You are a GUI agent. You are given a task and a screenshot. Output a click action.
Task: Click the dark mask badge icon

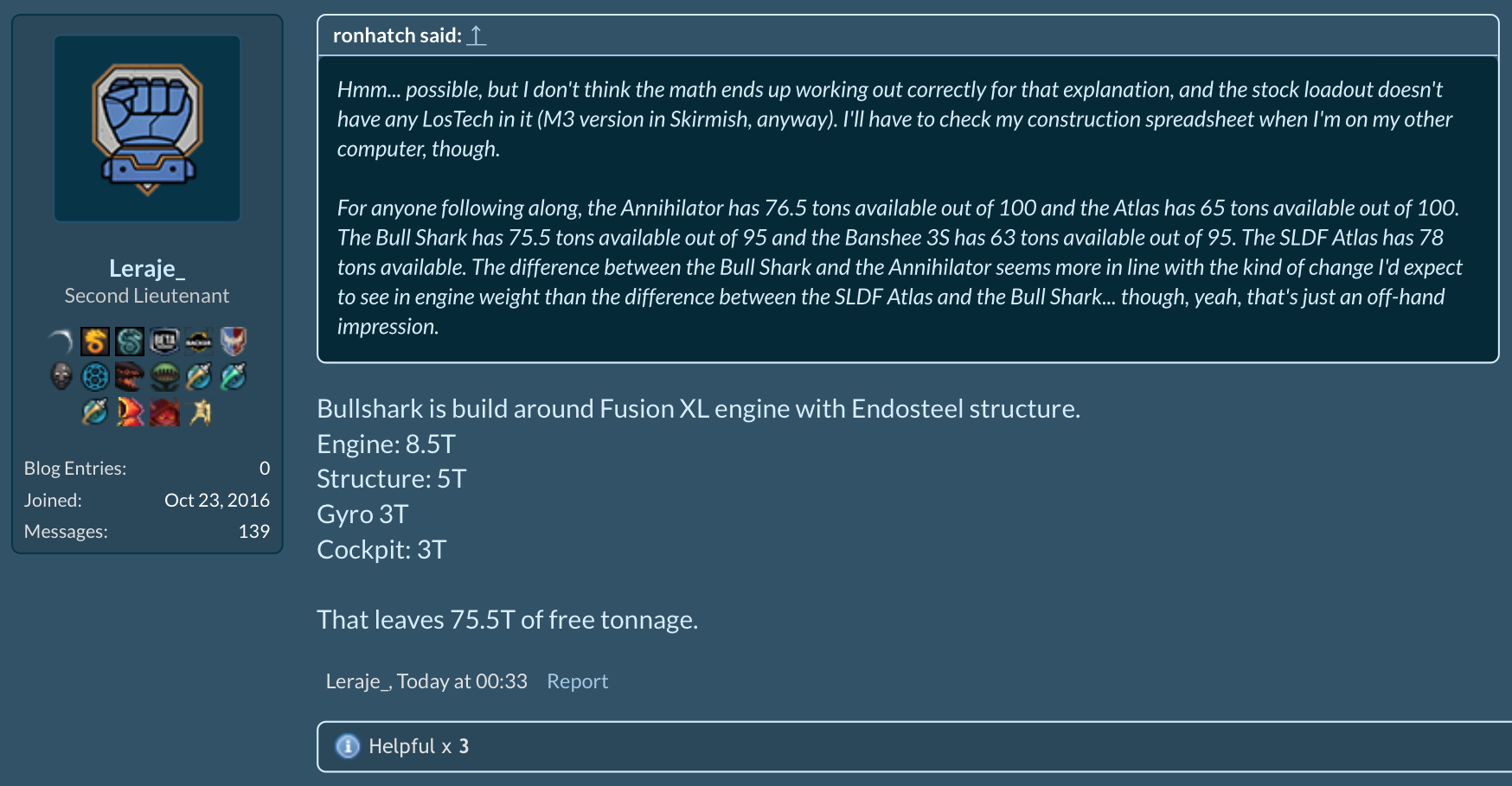coord(61,377)
